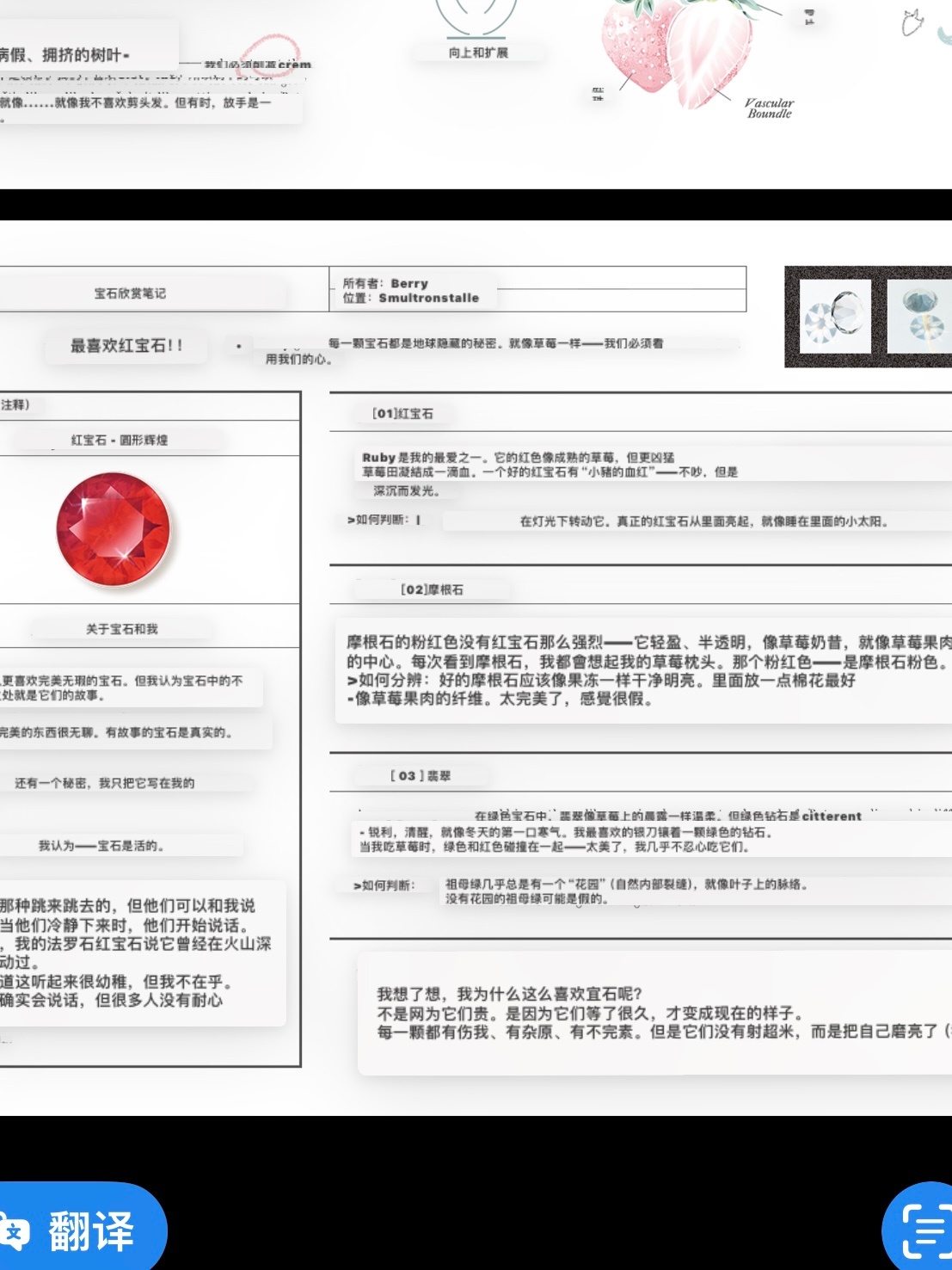Select the line '完美的东西很无聊。有故事的宝石是真实的。'

(x=116, y=733)
